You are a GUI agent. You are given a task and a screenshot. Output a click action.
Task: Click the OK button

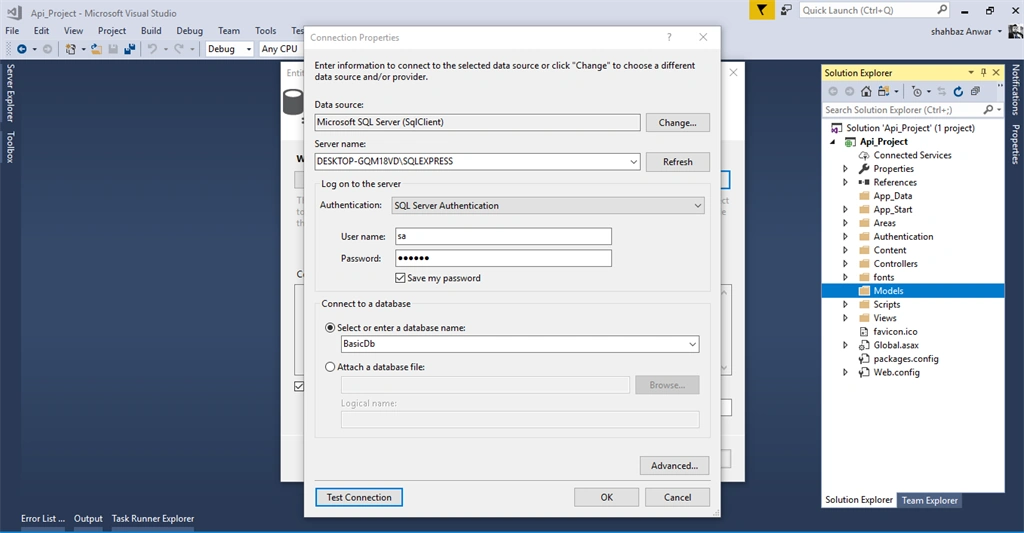[607, 498]
